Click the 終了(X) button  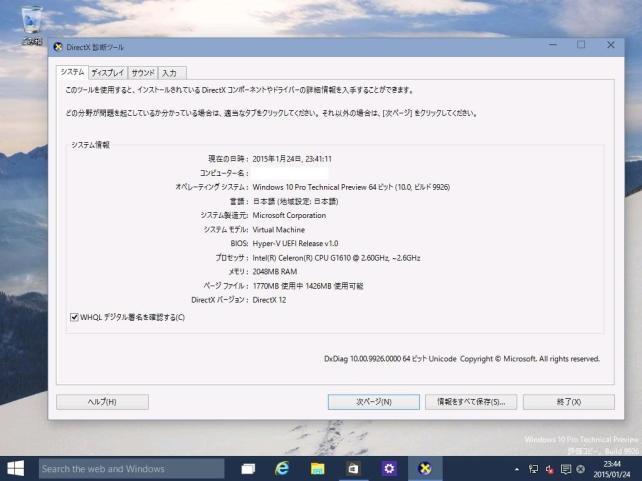coord(569,402)
